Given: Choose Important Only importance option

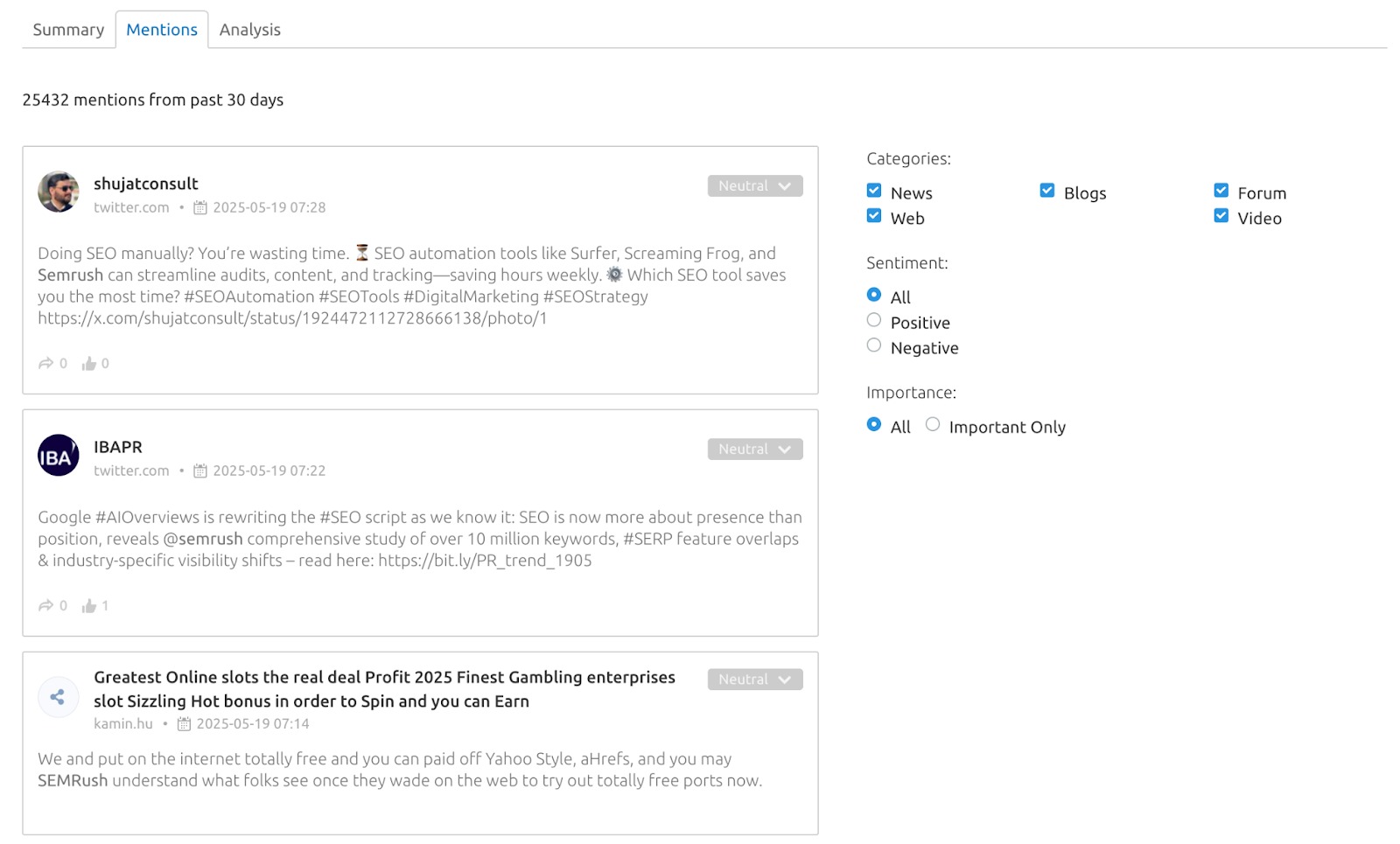Looking at the screenshot, I should [x=933, y=425].
